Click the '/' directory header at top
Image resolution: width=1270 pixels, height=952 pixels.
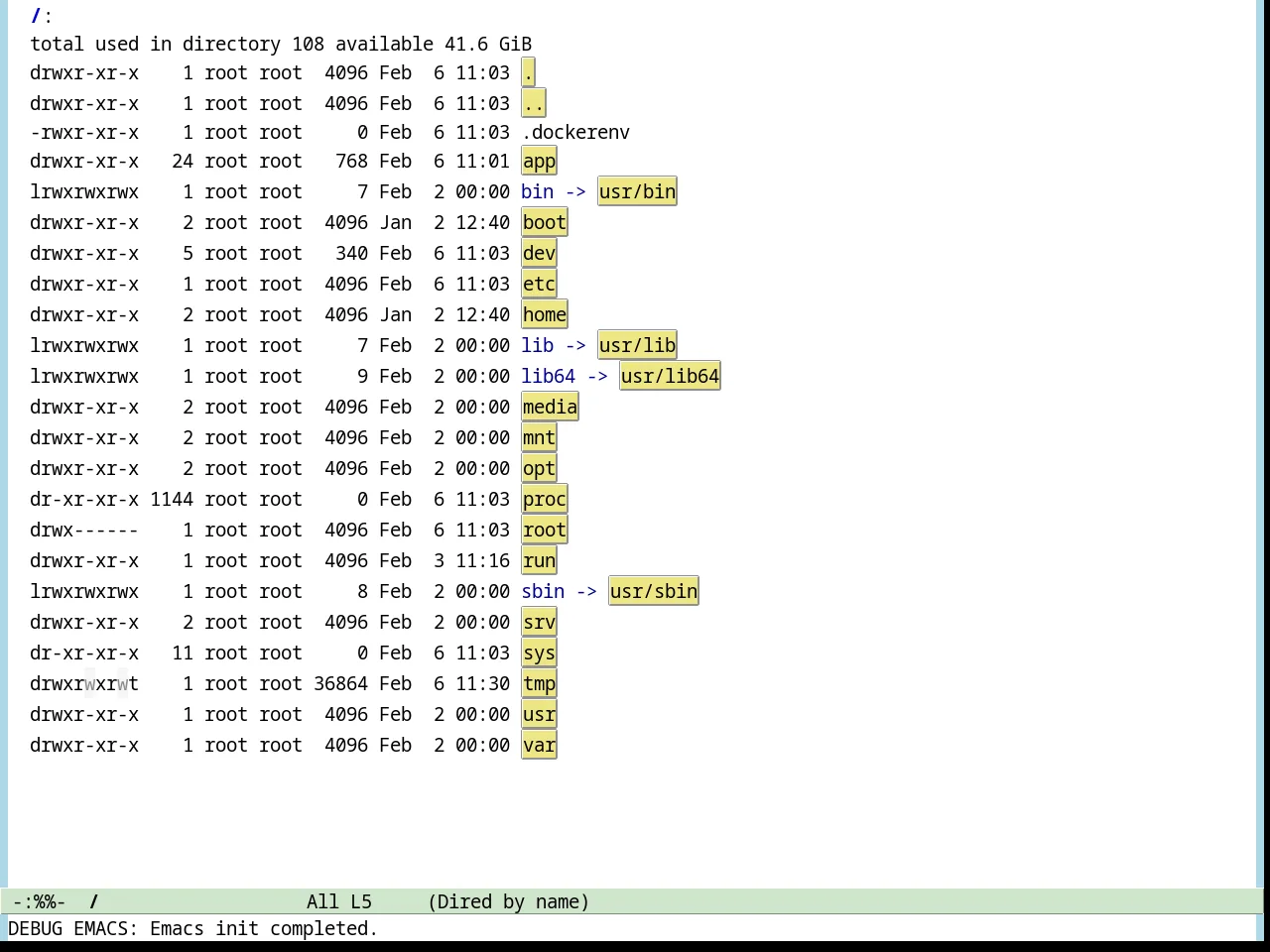[36, 16]
